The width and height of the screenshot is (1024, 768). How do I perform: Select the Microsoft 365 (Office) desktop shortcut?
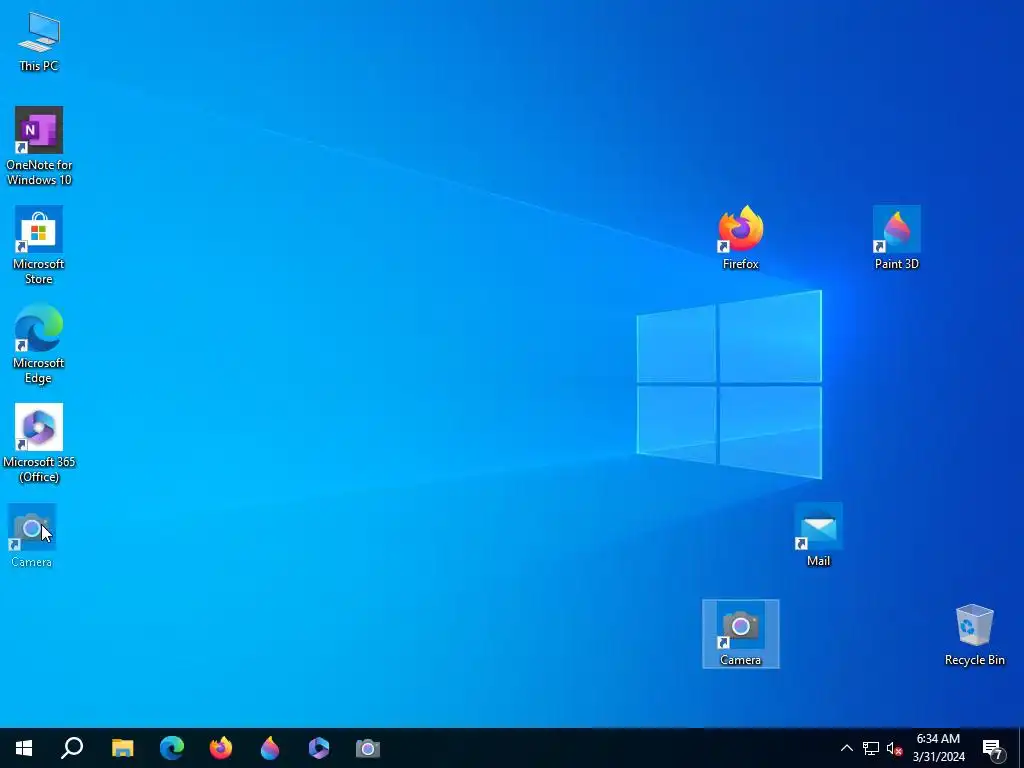(39, 443)
